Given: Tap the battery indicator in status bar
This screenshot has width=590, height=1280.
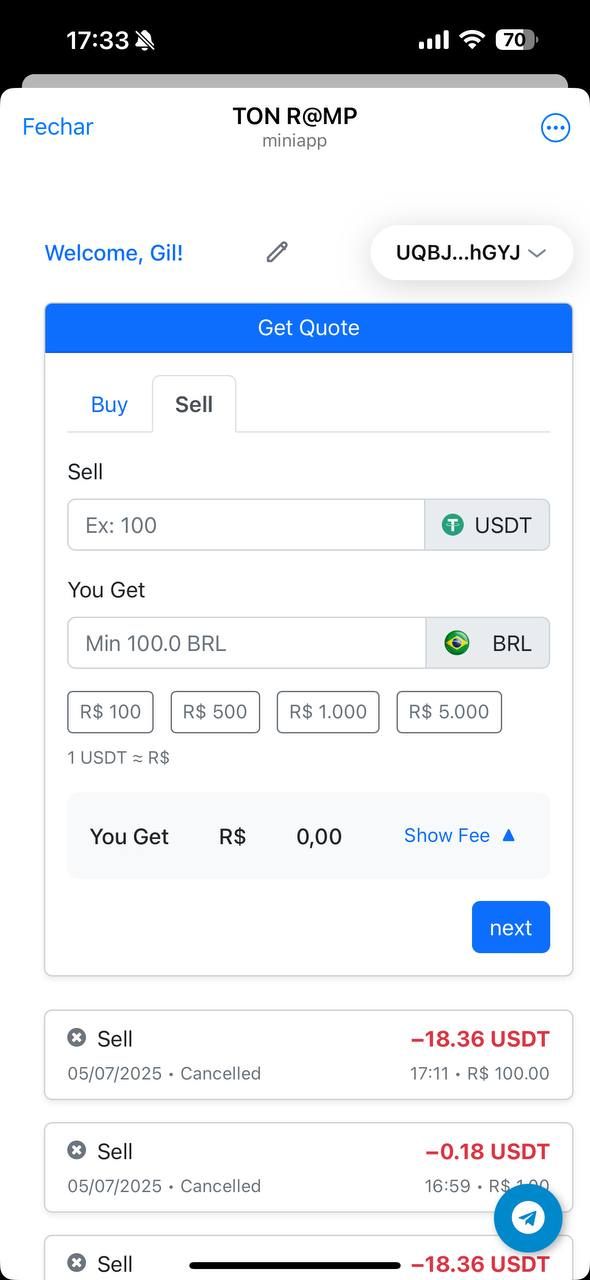Looking at the screenshot, I should click(517, 40).
